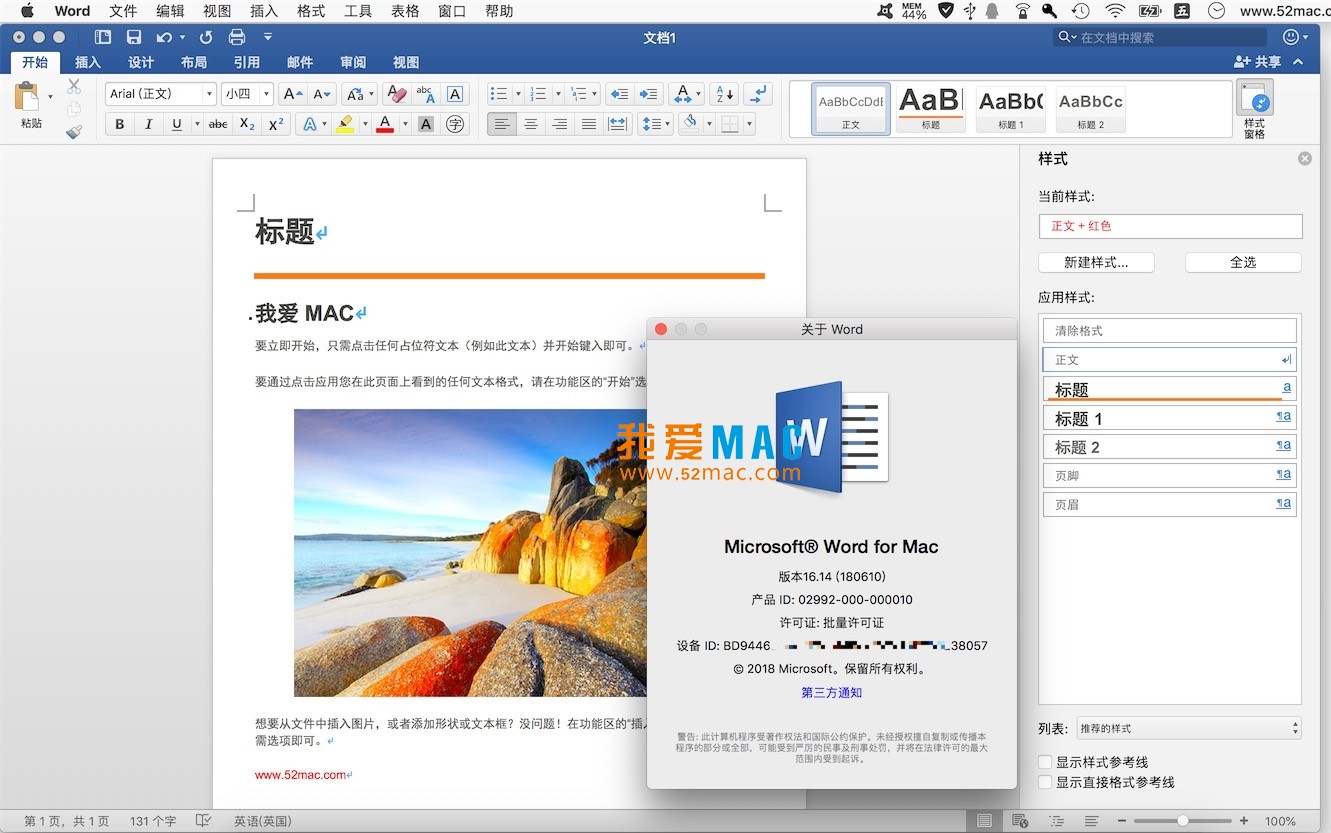Apply red font color button
The width and height of the screenshot is (1331, 833).
coord(385,124)
